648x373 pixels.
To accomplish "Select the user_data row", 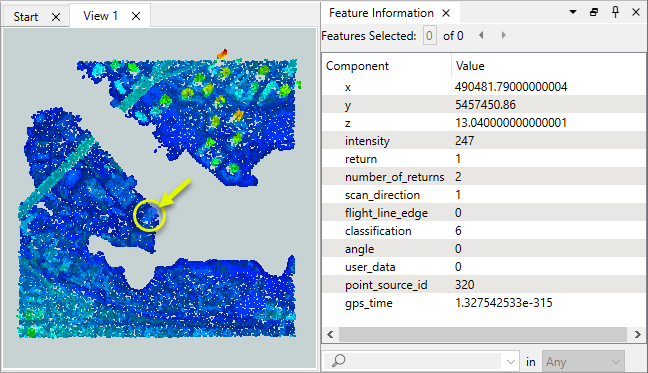I will 484,267.
